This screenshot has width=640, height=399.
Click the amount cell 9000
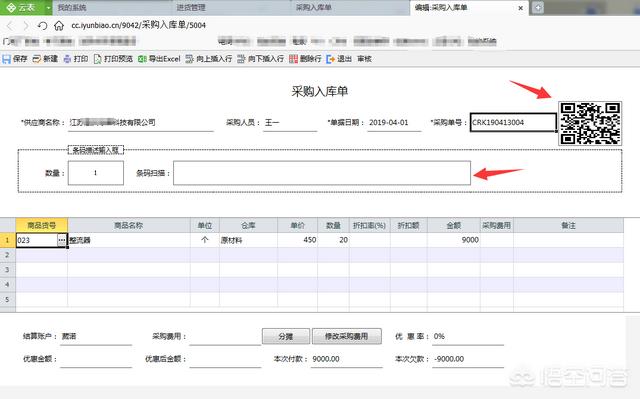coord(454,240)
